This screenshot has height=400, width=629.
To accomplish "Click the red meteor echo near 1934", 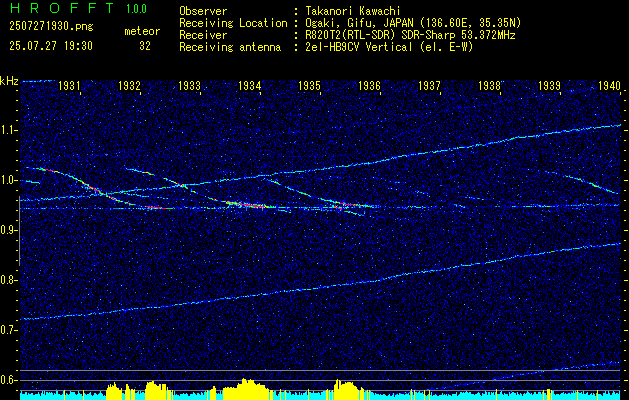I will (247, 205).
